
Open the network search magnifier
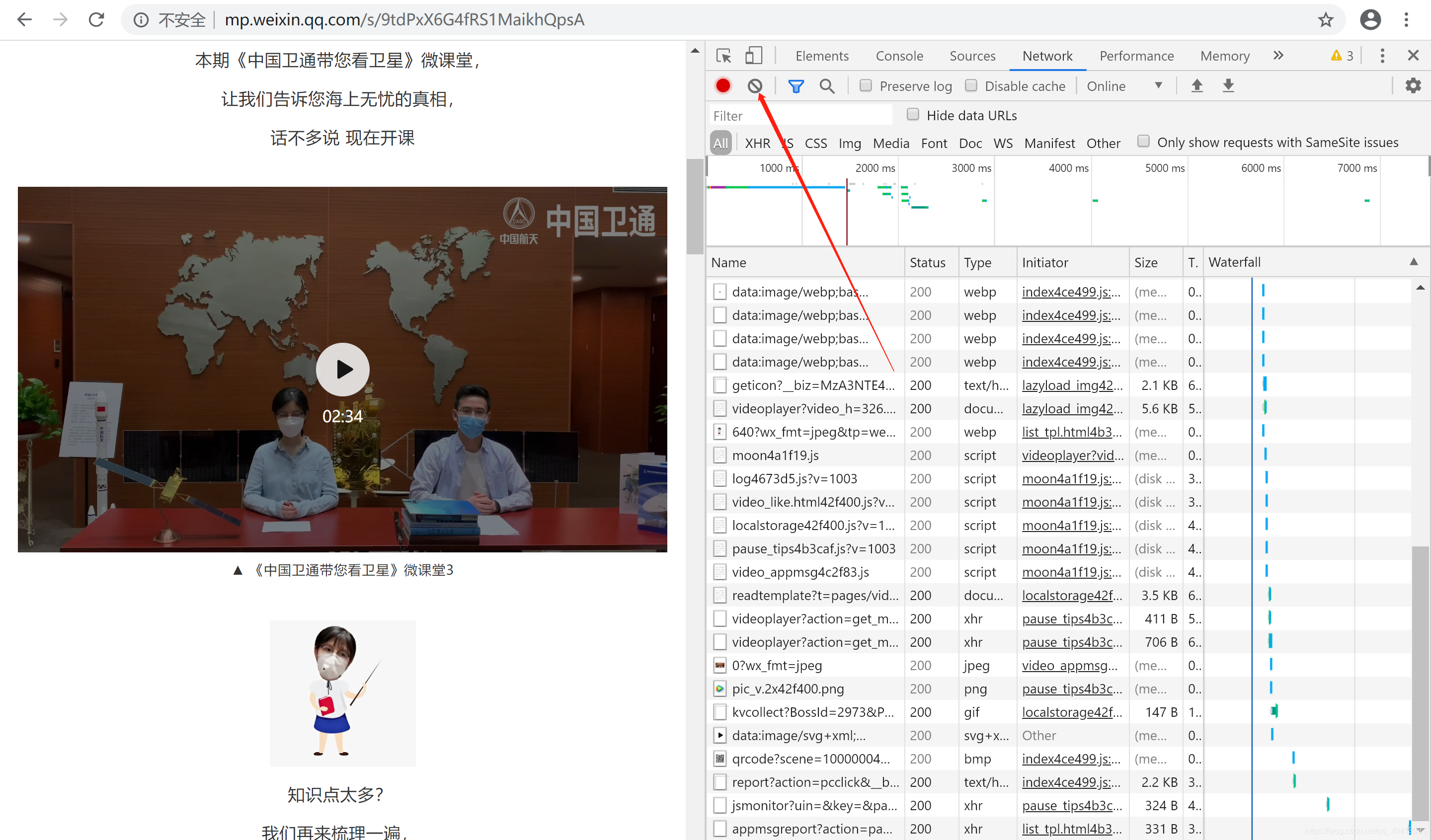click(x=827, y=86)
